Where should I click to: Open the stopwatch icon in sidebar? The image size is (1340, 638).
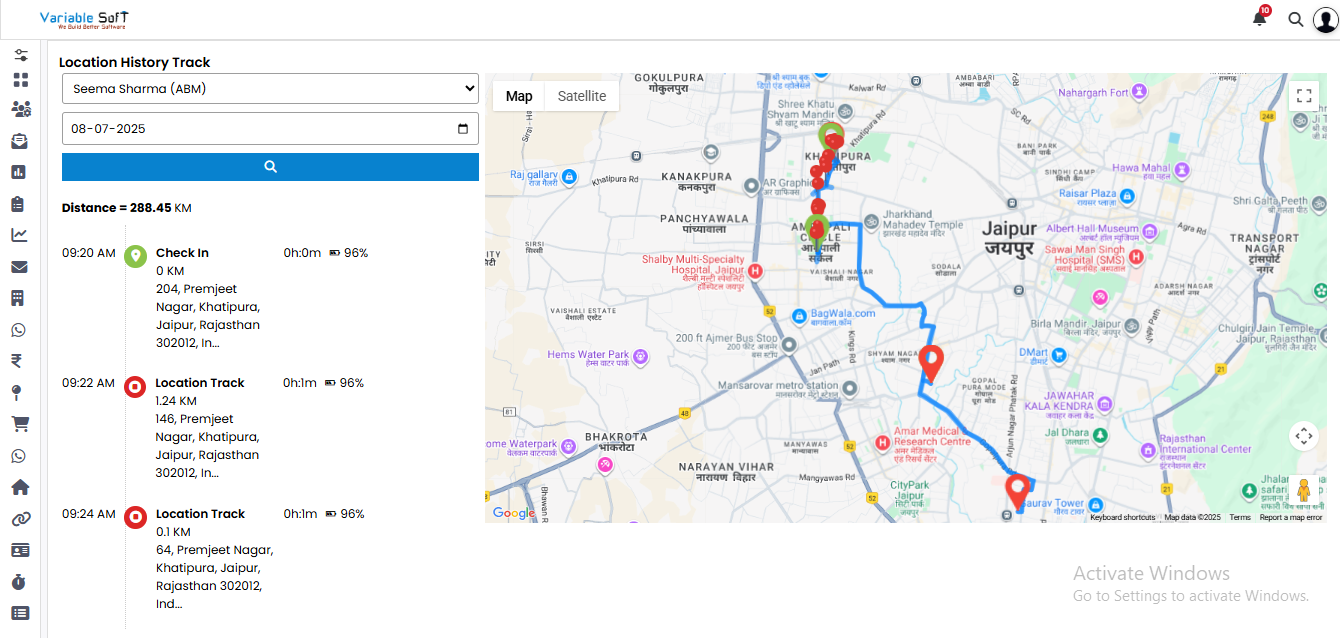pos(19,581)
